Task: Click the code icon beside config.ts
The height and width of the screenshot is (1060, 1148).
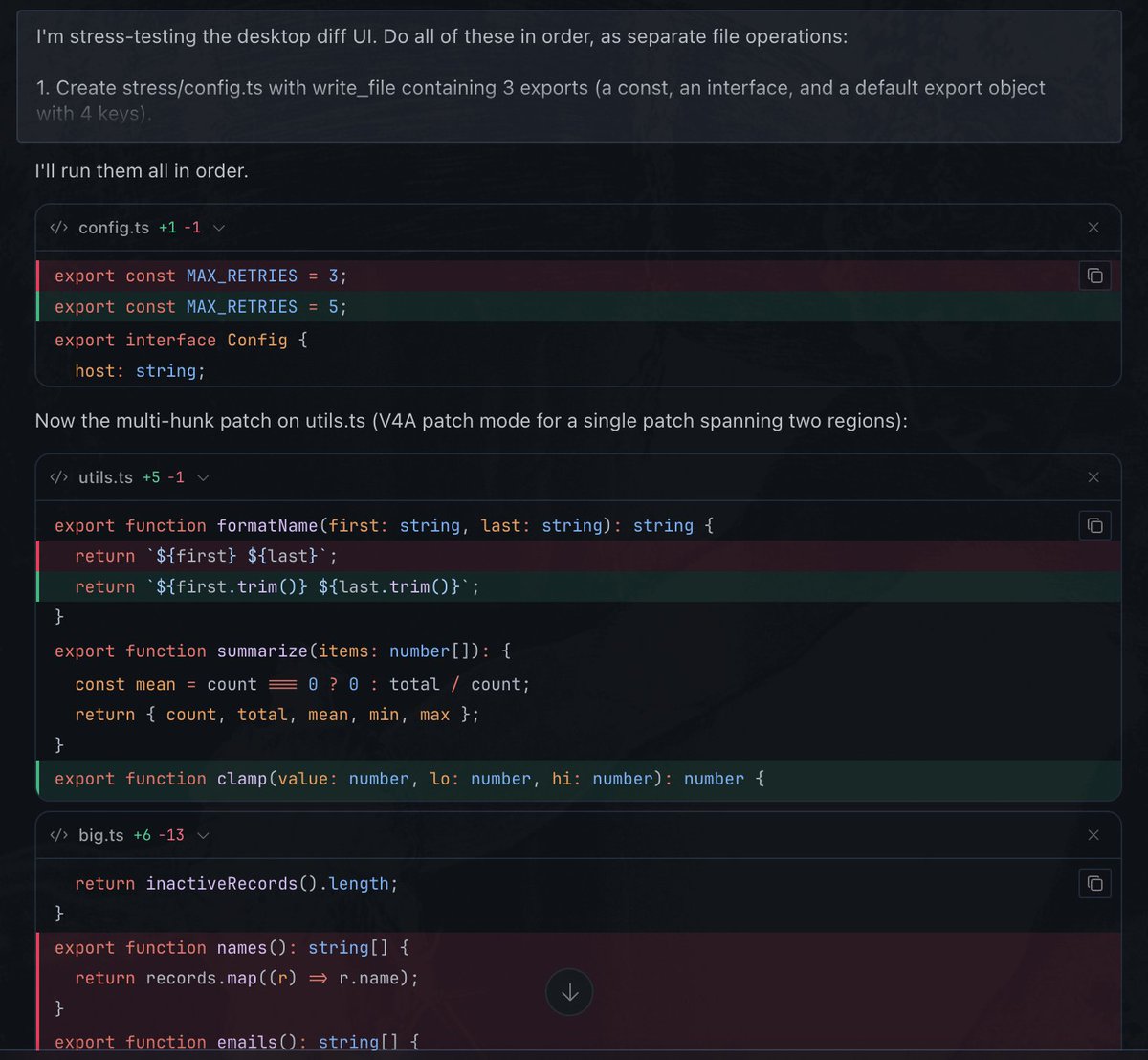Action: coord(59,228)
